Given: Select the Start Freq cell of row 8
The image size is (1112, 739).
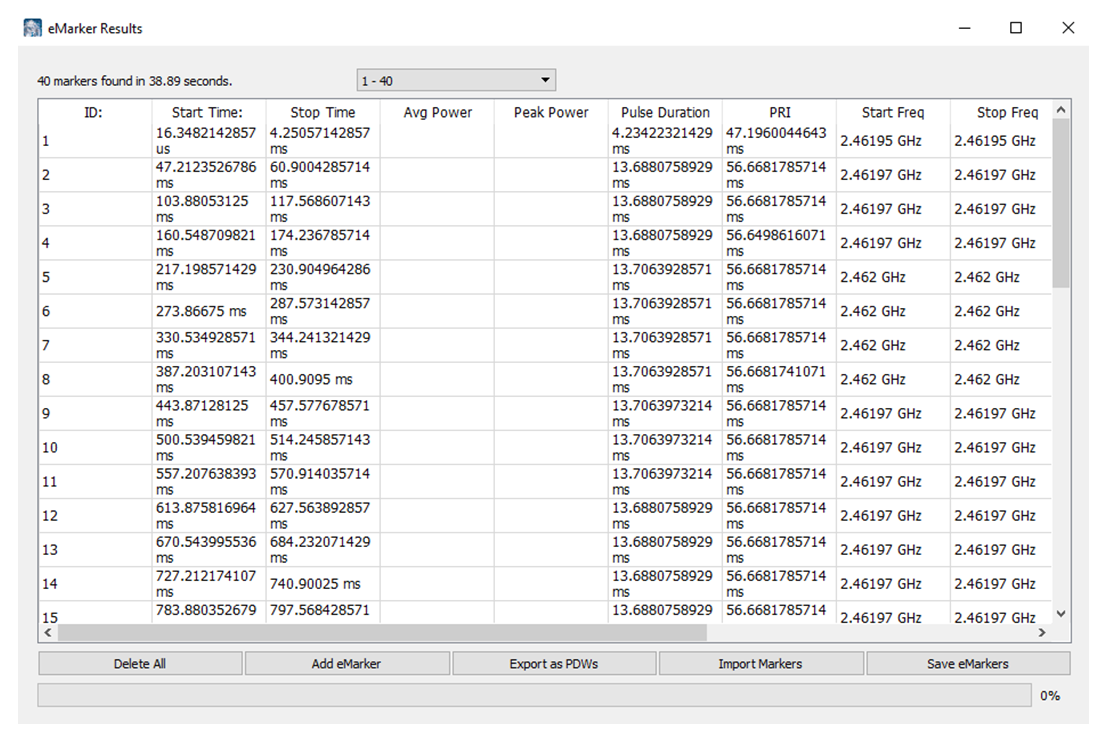Looking at the screenshot, I should [x=892, y=380].
